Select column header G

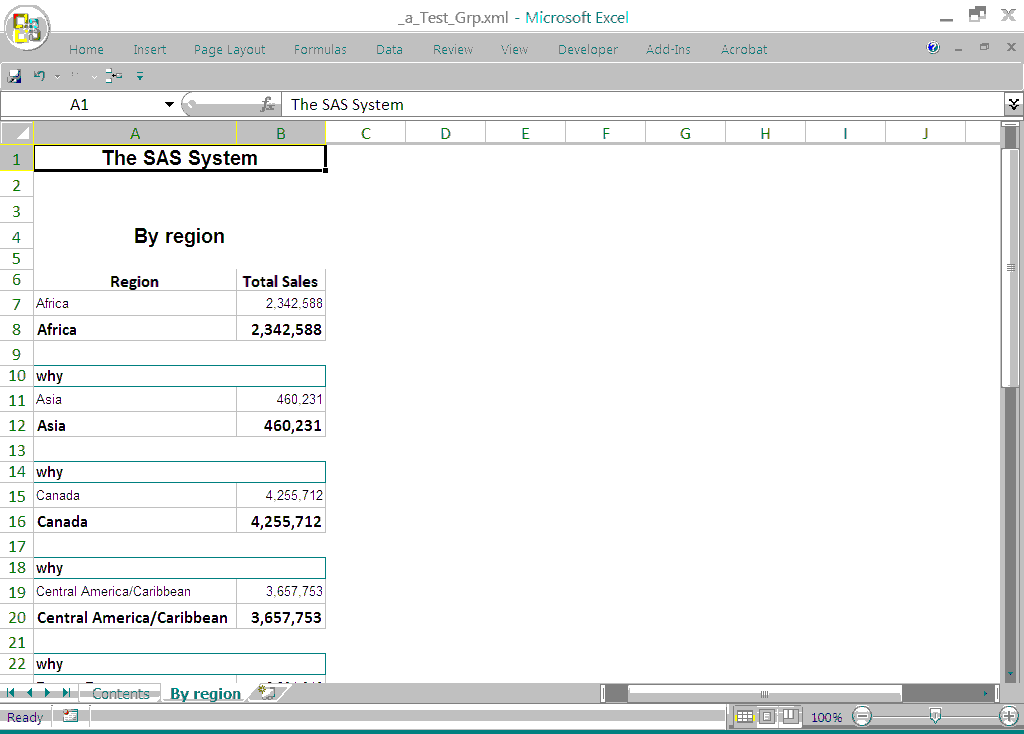pyautogui.click(x=685, y=133)
